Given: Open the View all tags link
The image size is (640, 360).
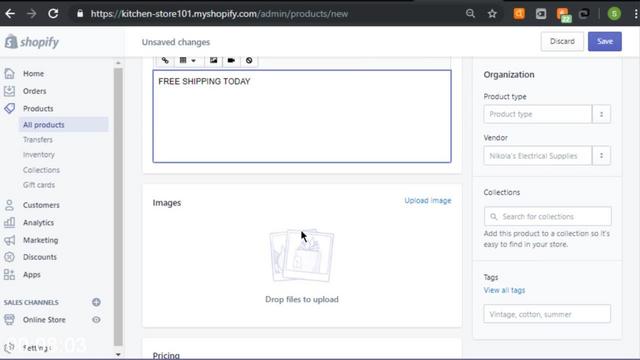Looking at the screenshot, I should click(504, 290).
